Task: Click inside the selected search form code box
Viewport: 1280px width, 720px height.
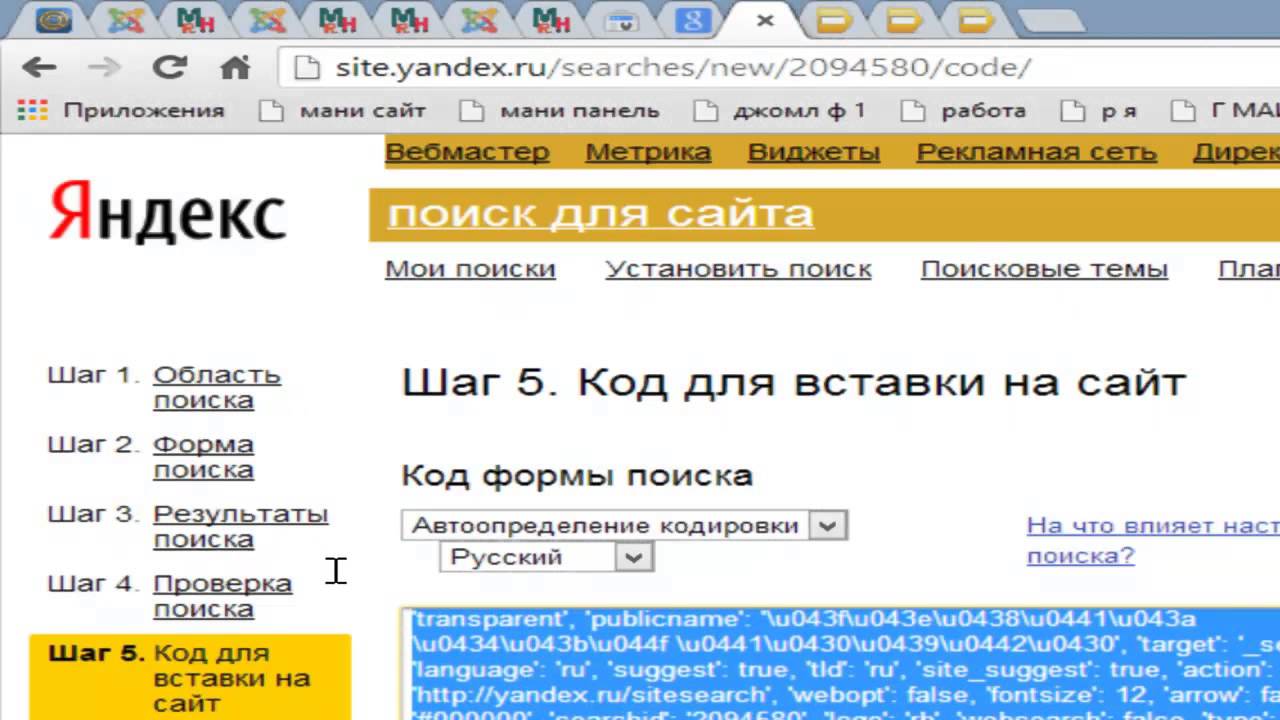Action: (841, 663)
